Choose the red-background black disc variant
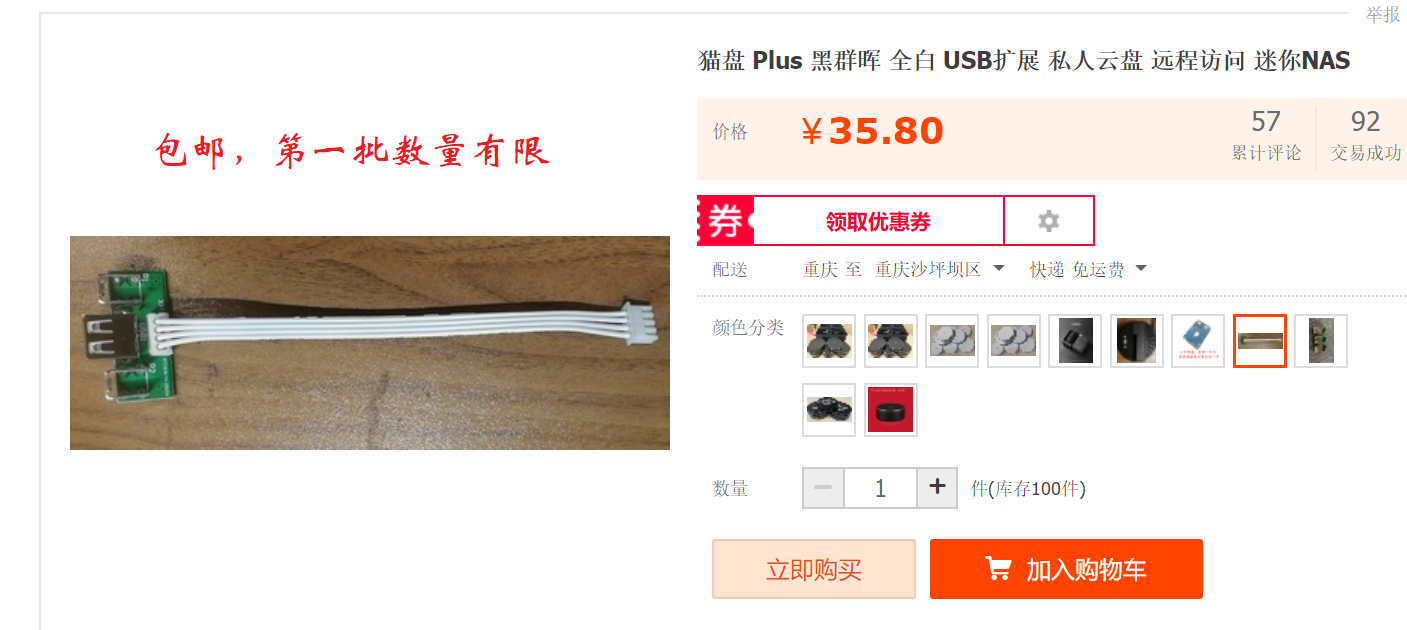 890,410
